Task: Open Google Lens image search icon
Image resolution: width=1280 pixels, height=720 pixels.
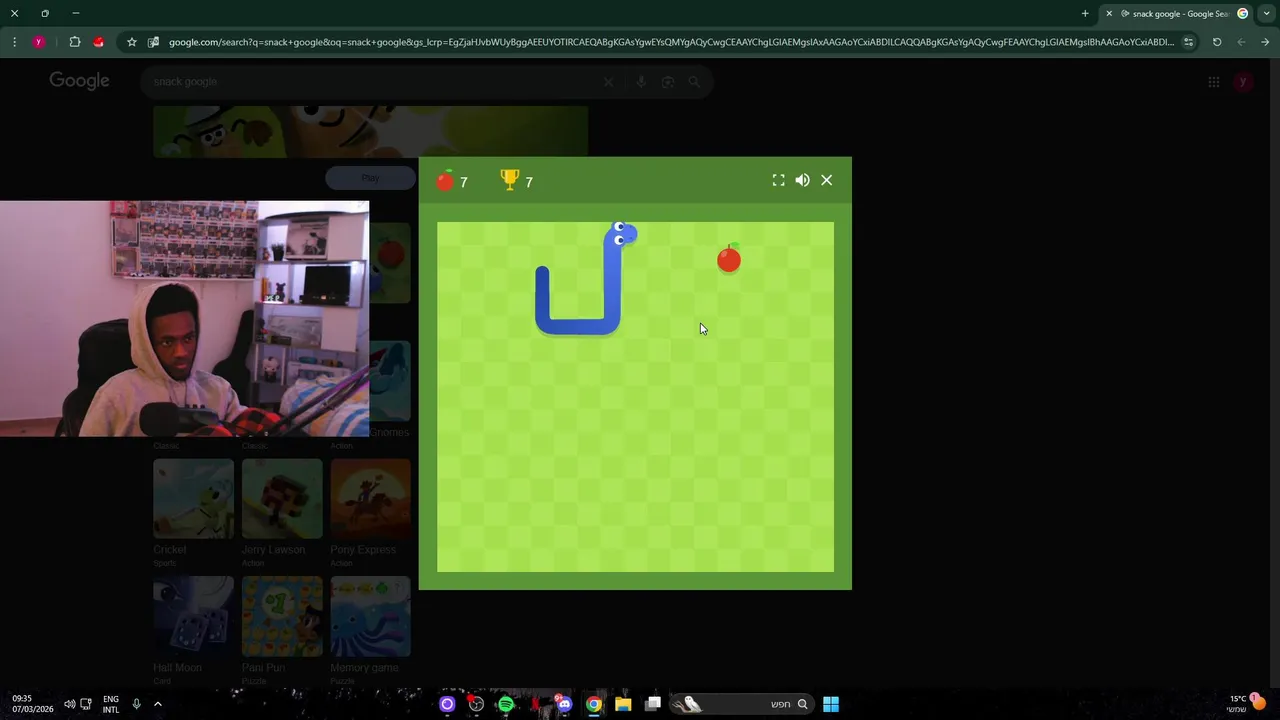Action: tap(668, 82)
